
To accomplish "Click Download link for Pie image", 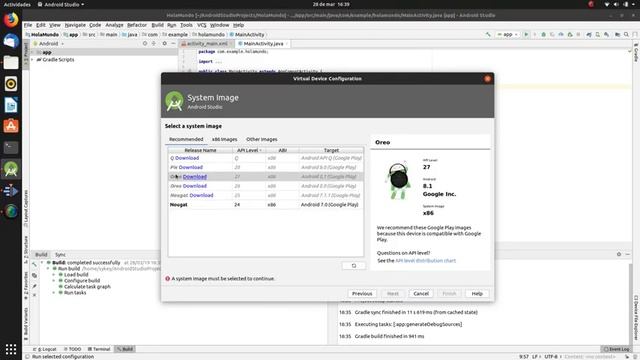I will [x=191, y=167].
